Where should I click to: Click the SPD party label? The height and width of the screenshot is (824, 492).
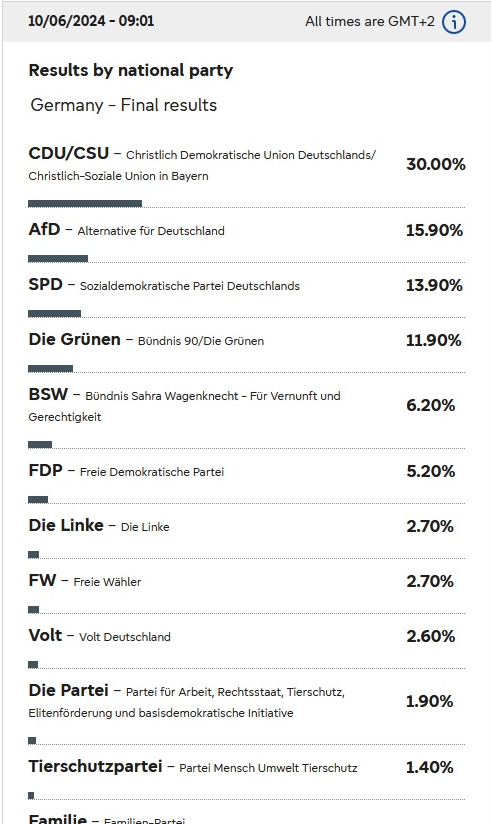click(x=45, y=284)
